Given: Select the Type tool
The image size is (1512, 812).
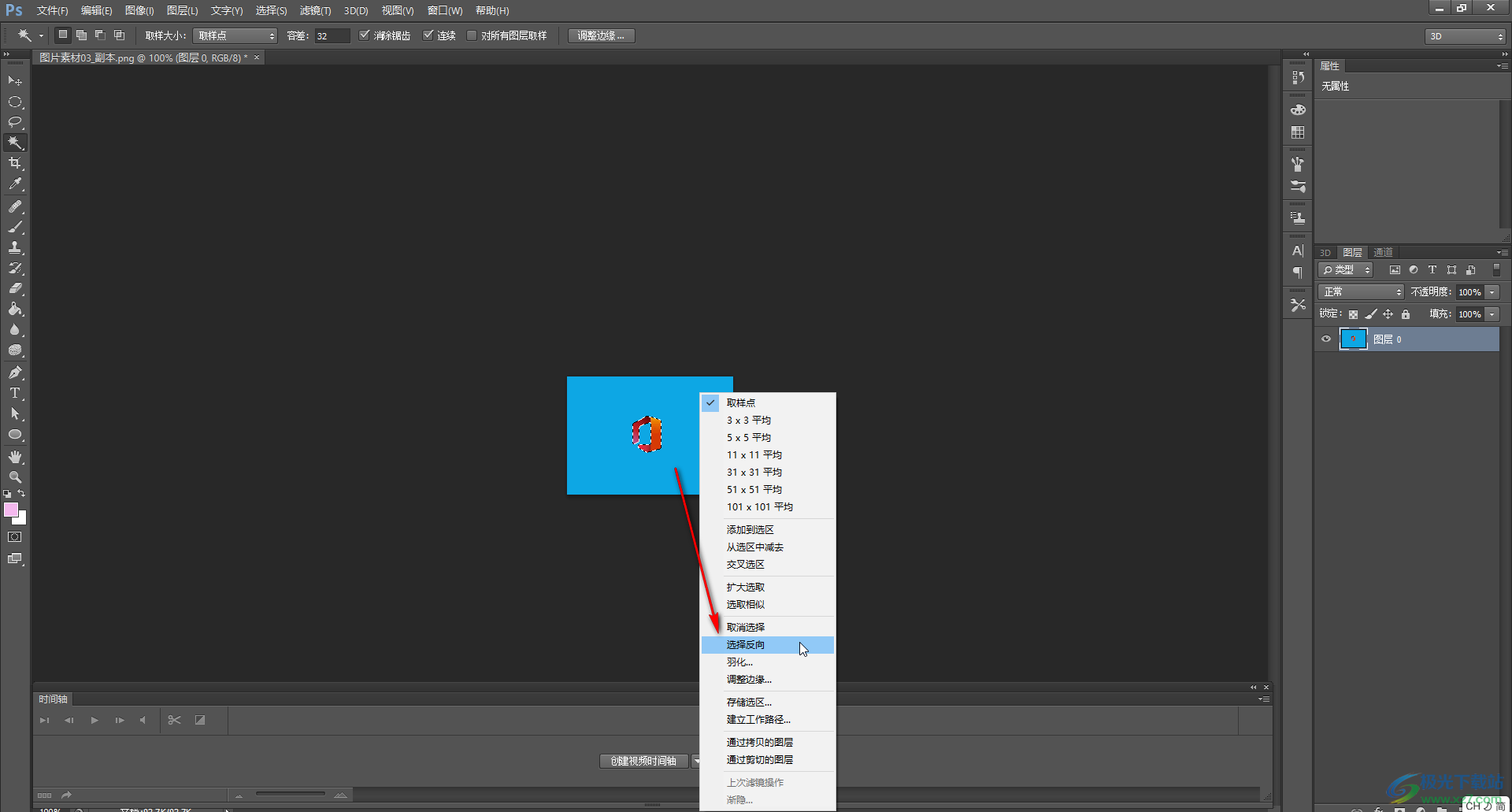Looking at the screenshot, I should [15, 393].
